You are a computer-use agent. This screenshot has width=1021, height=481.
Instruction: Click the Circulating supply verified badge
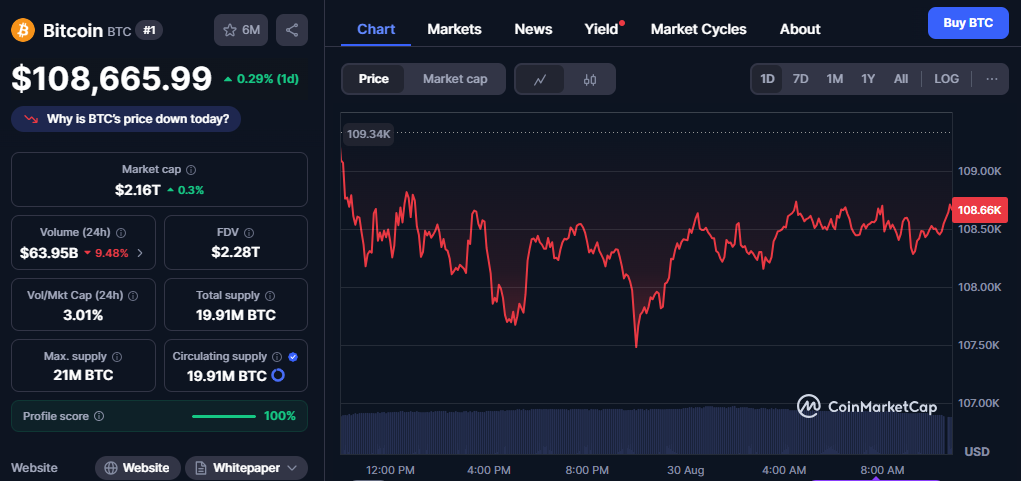292,356
